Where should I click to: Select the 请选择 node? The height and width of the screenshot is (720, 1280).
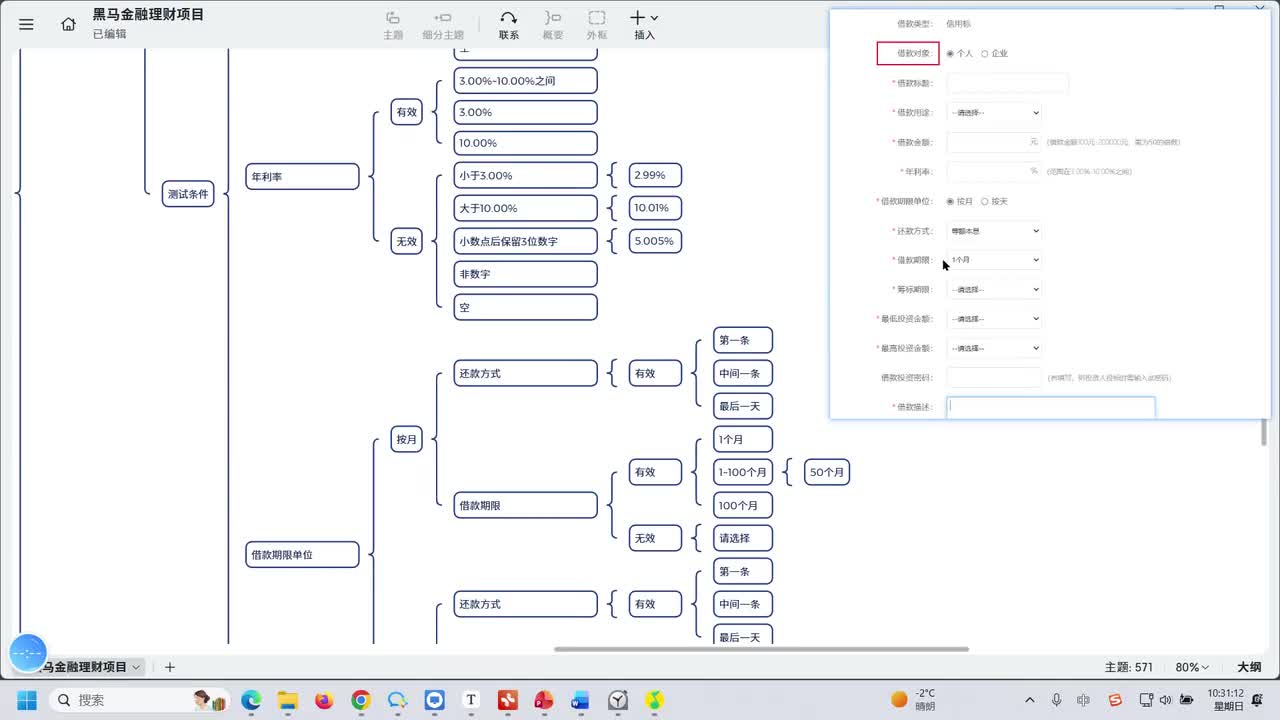click(742, 538)
